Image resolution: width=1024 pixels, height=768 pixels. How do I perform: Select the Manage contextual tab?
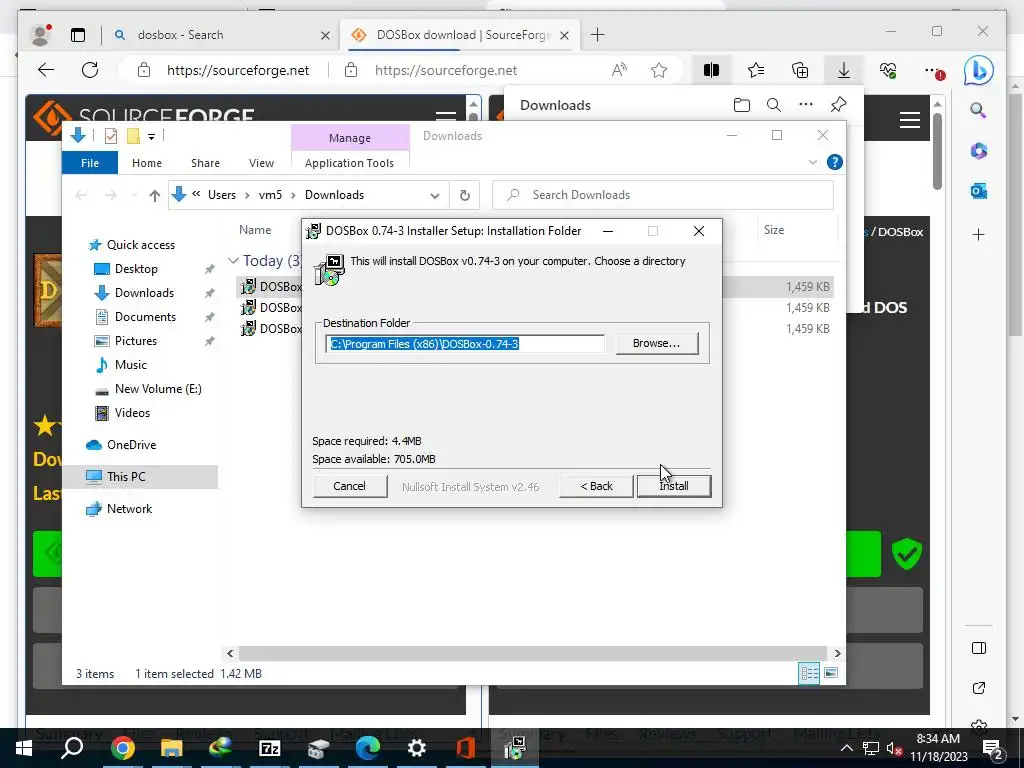coord(349,138)
